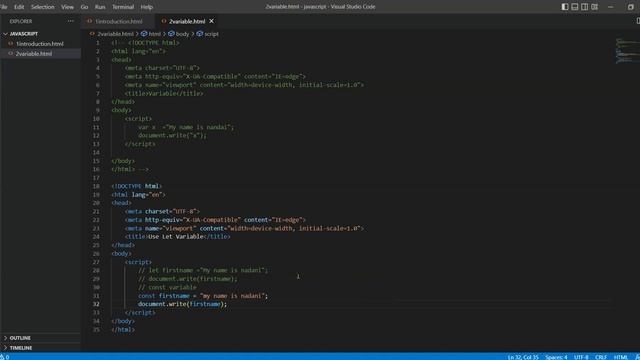Toggle the secondary side bar layout icon
This screenshot has height=360, width=640.
584,7
